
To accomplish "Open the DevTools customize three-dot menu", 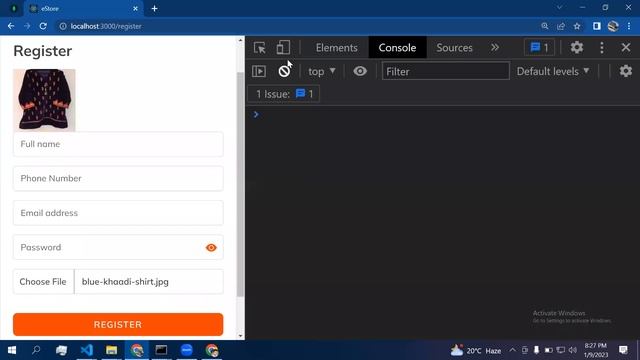I will coord(602,48).
